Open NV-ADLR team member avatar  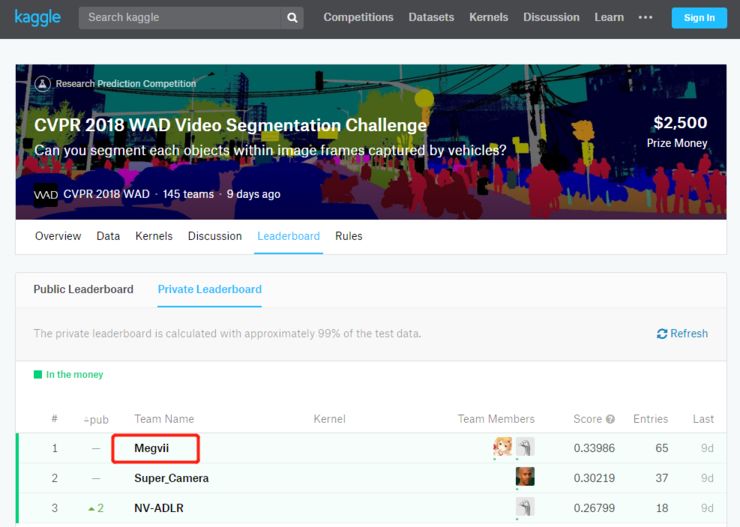(525, 507)
